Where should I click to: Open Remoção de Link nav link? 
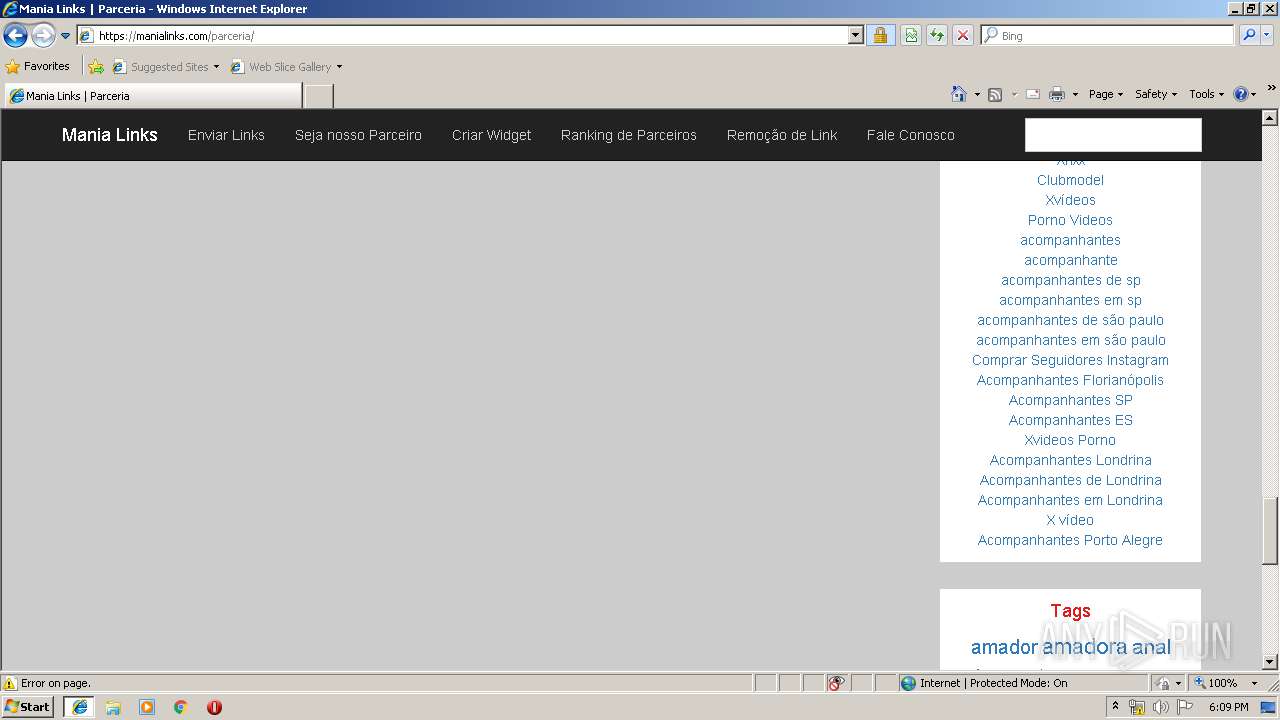pyautogui.click(x=782, y=135)
